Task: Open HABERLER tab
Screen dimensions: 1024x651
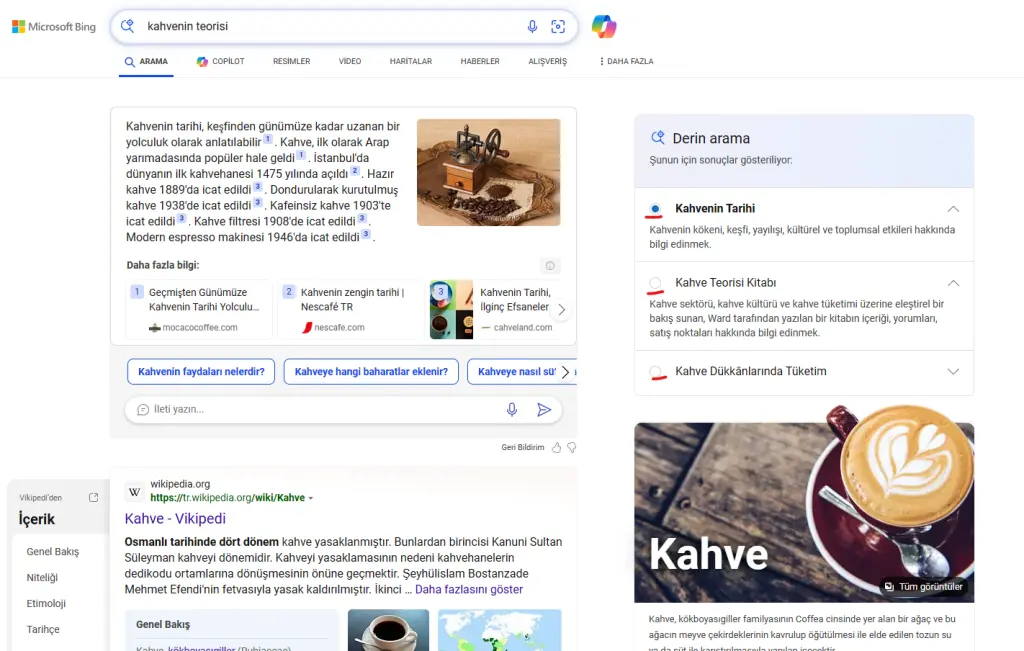Action: 480,61
